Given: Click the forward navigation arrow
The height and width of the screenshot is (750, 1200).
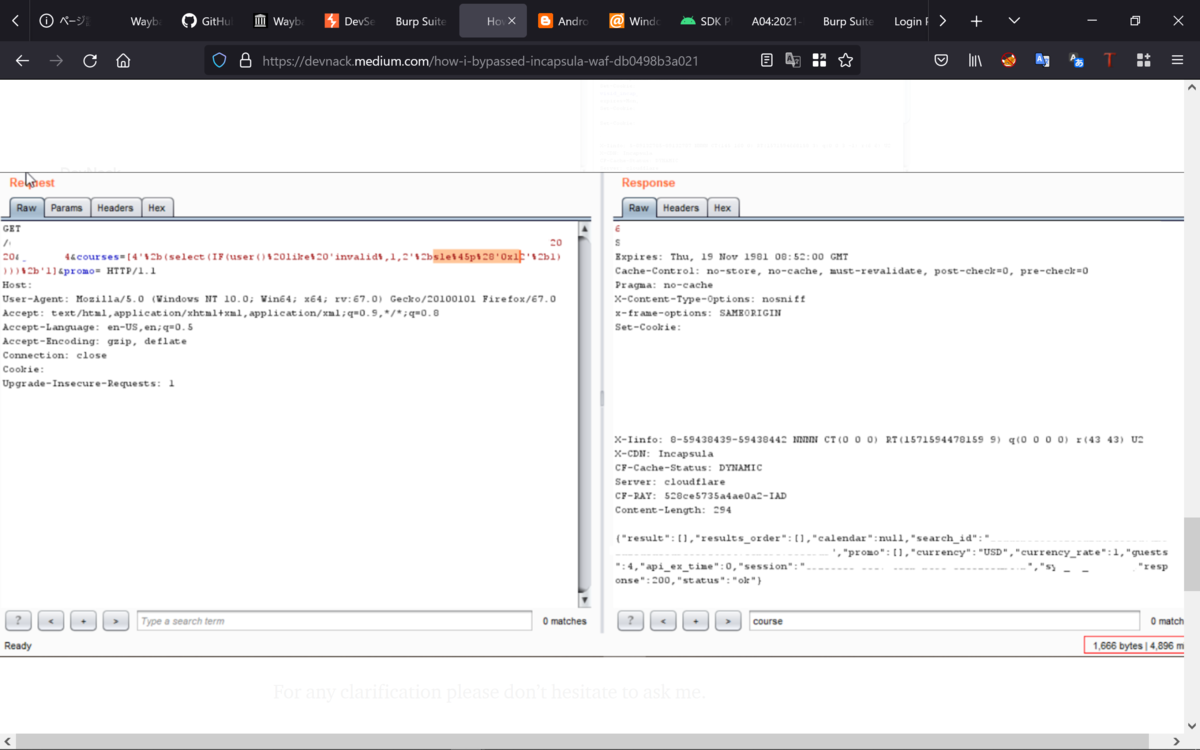Looking at the screenshot, I should click(56, 61).
